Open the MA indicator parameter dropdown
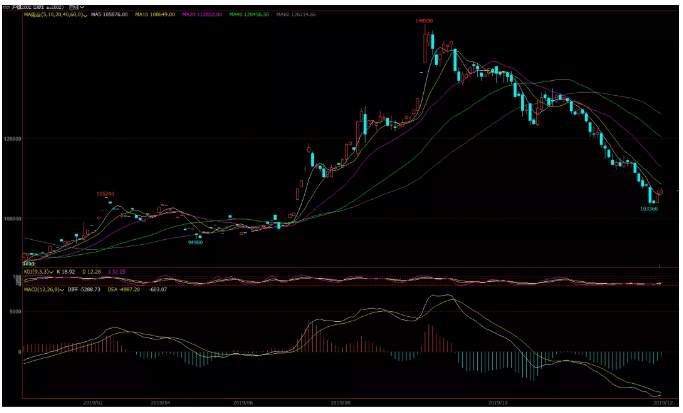Image resolution: width=683 pixels, height=413 pixels. point(54,14)
